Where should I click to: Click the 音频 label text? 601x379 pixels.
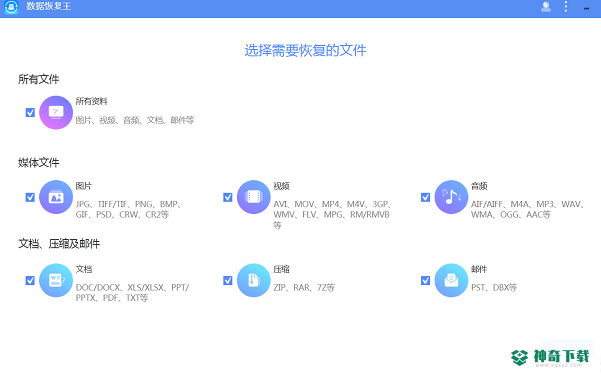coord(479,186)
